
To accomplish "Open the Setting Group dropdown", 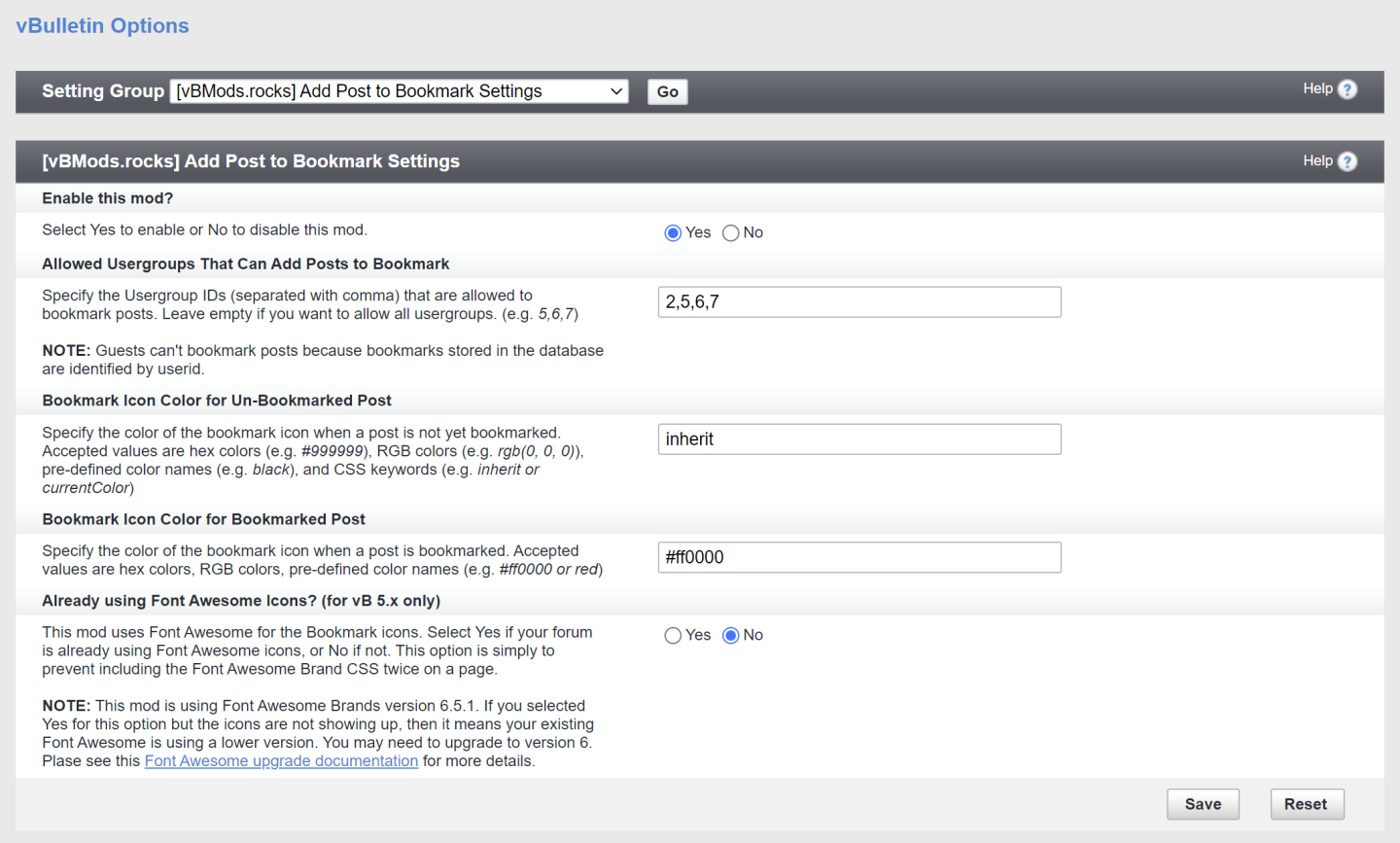I will tap(400, 91).
